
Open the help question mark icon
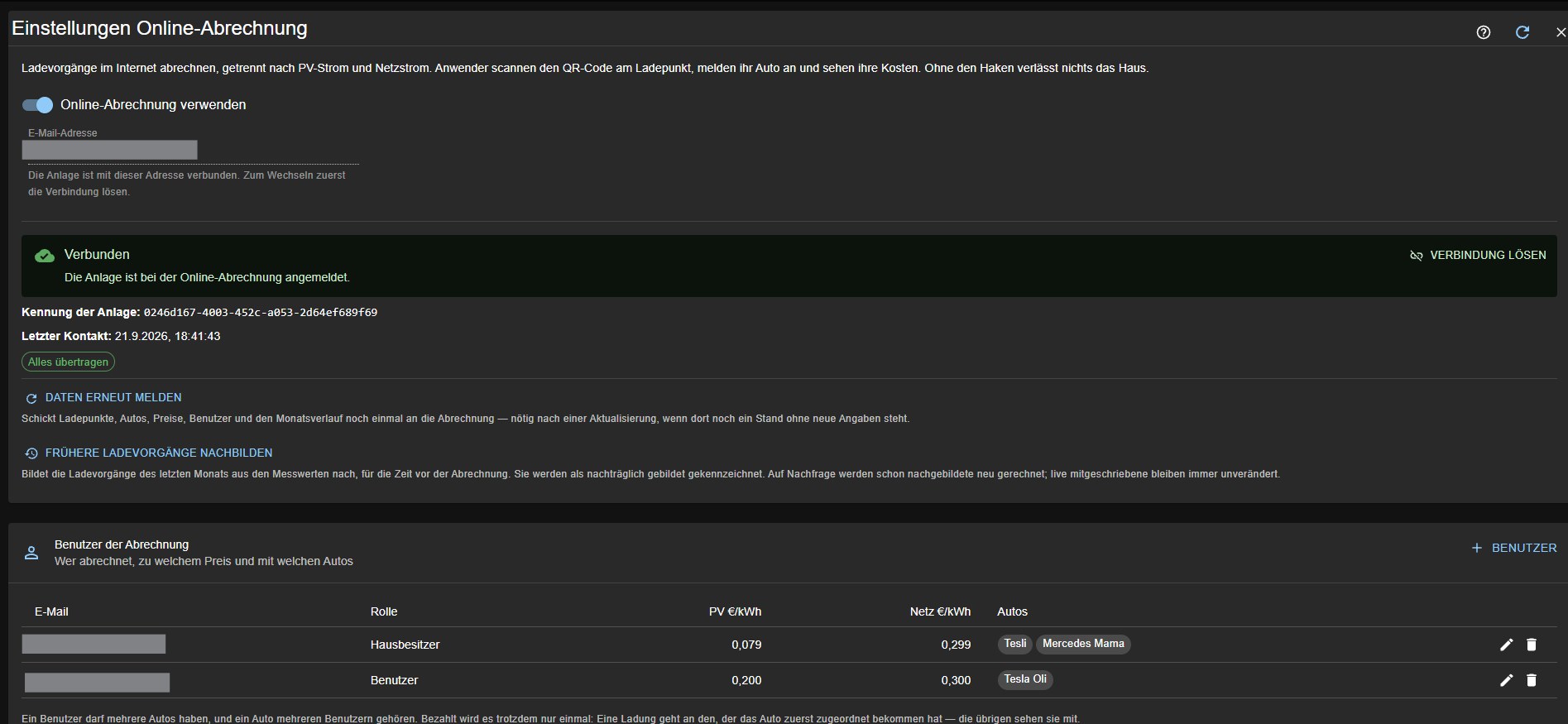point(1484,32)
